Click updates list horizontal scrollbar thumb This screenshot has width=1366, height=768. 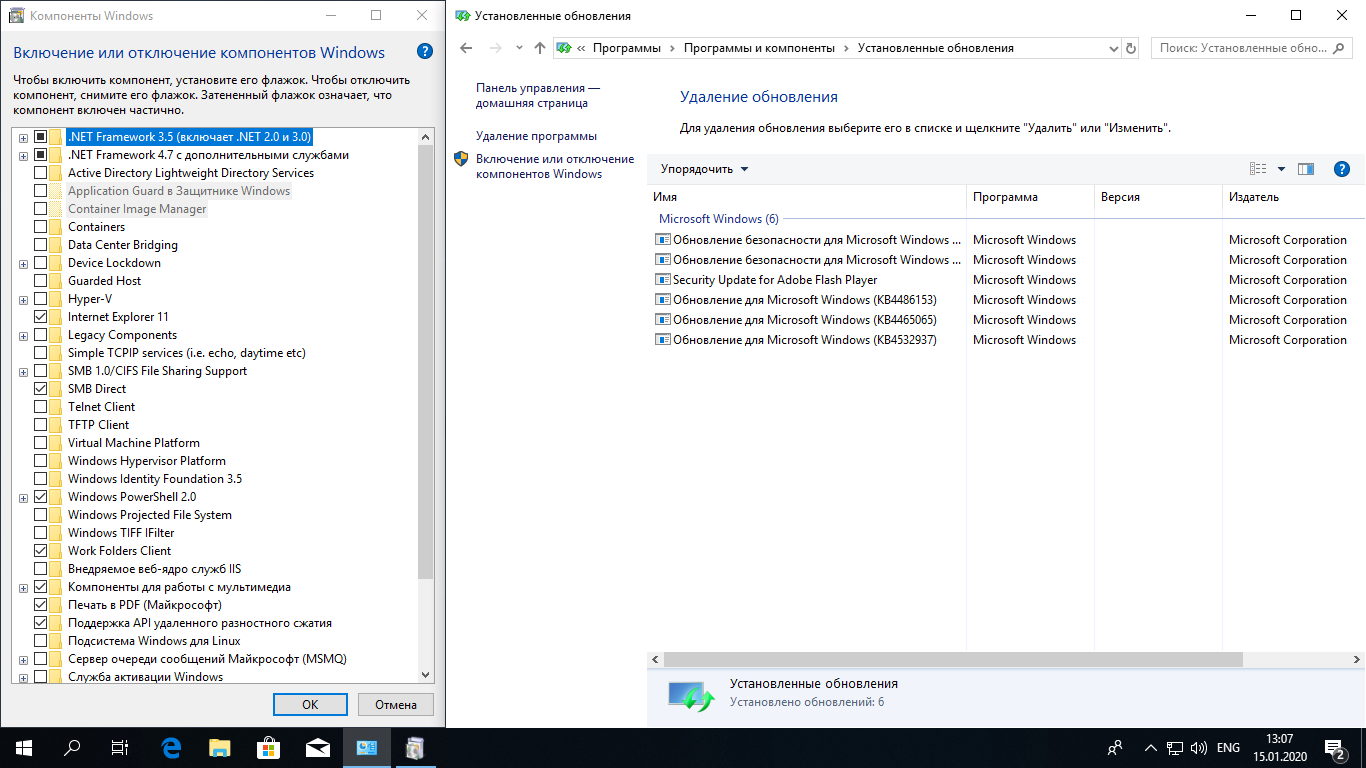952,660
